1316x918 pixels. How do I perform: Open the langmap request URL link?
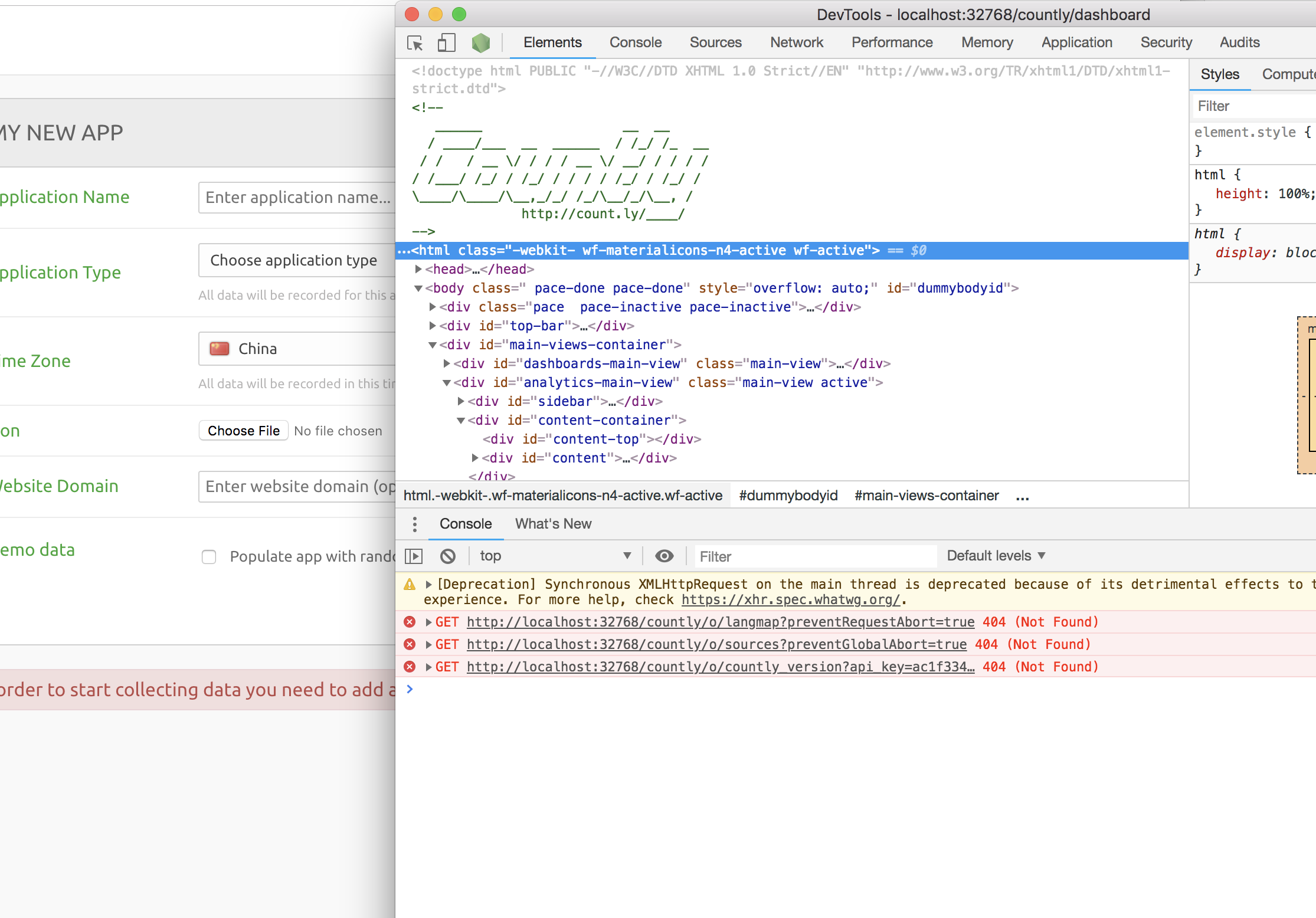(x=721, y=622)
